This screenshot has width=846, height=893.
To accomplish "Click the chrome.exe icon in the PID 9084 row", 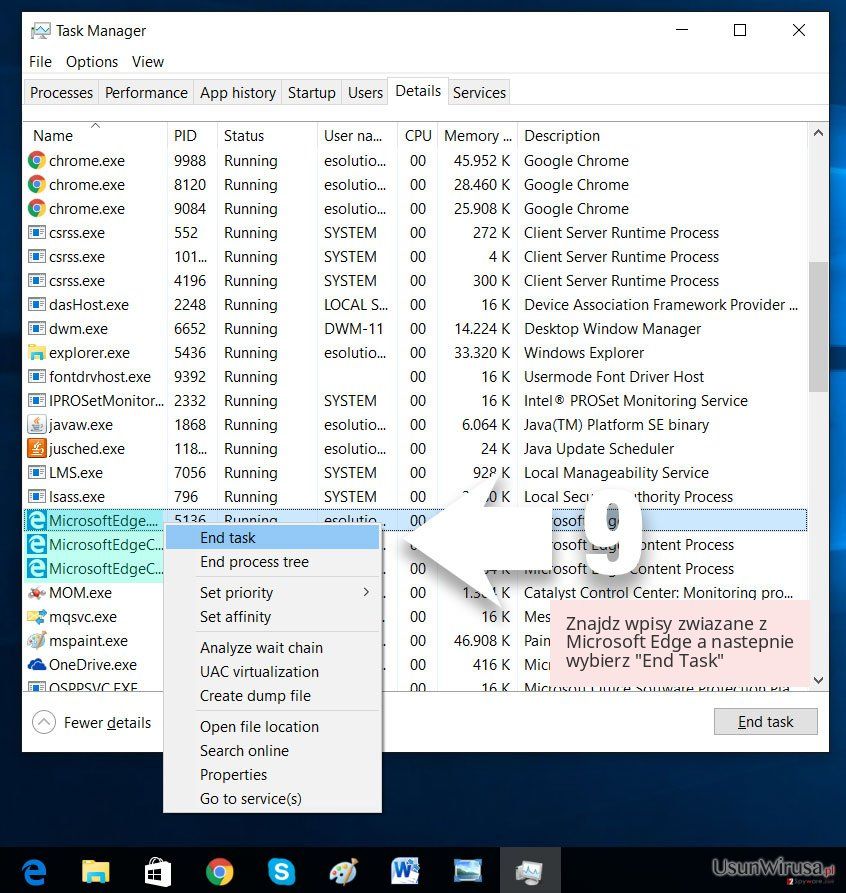I will (36, 208).
